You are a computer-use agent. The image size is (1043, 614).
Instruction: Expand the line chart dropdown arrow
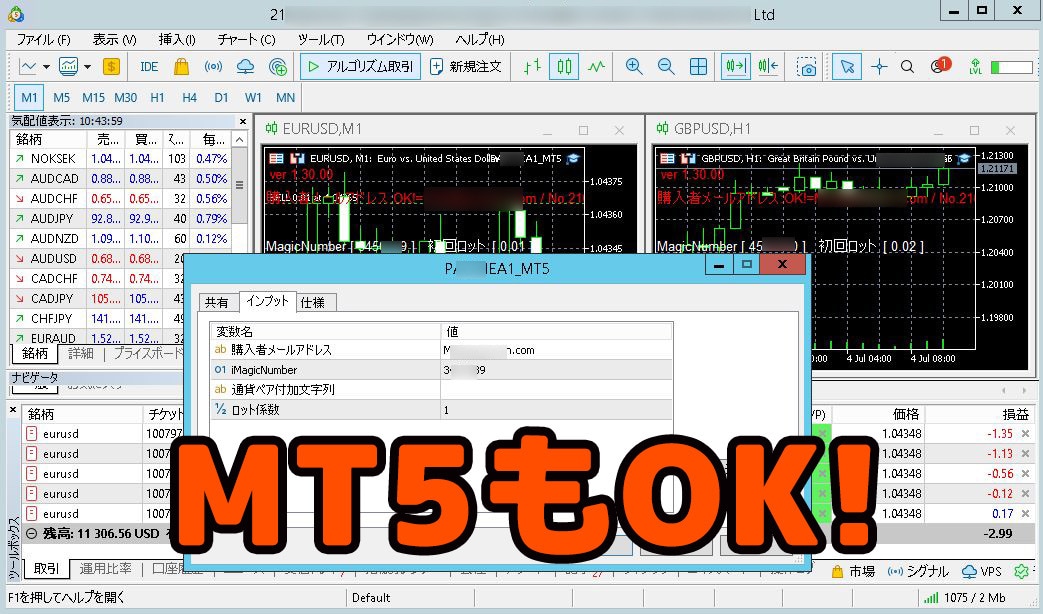[x=46, y=67]
